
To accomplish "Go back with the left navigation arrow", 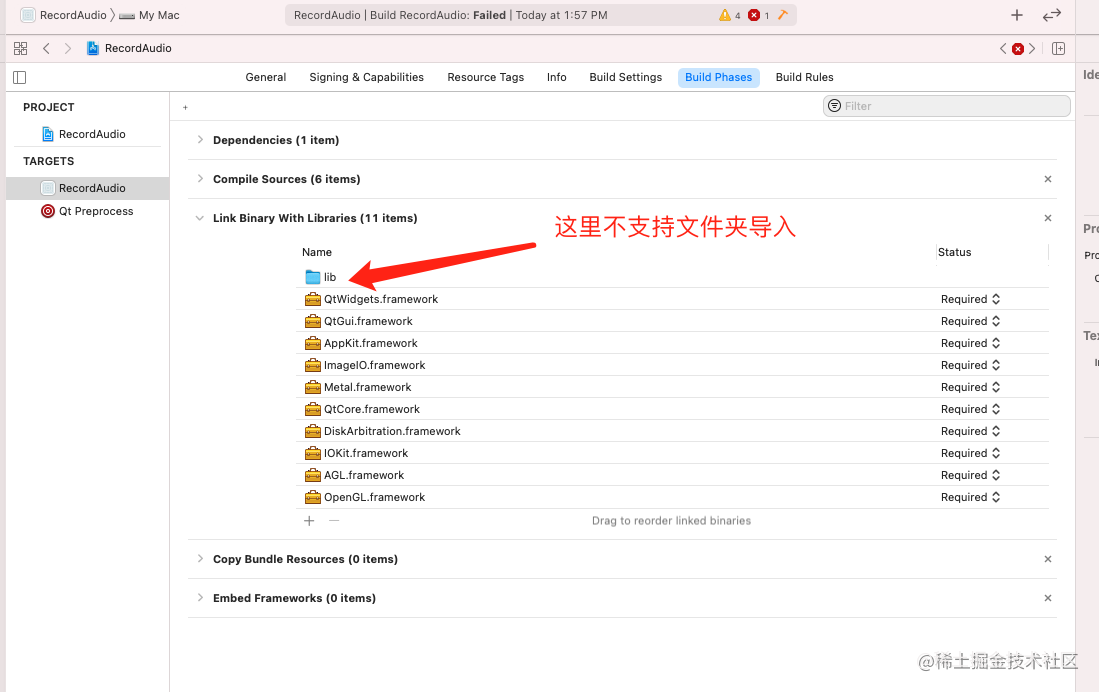I will point(46,48).
